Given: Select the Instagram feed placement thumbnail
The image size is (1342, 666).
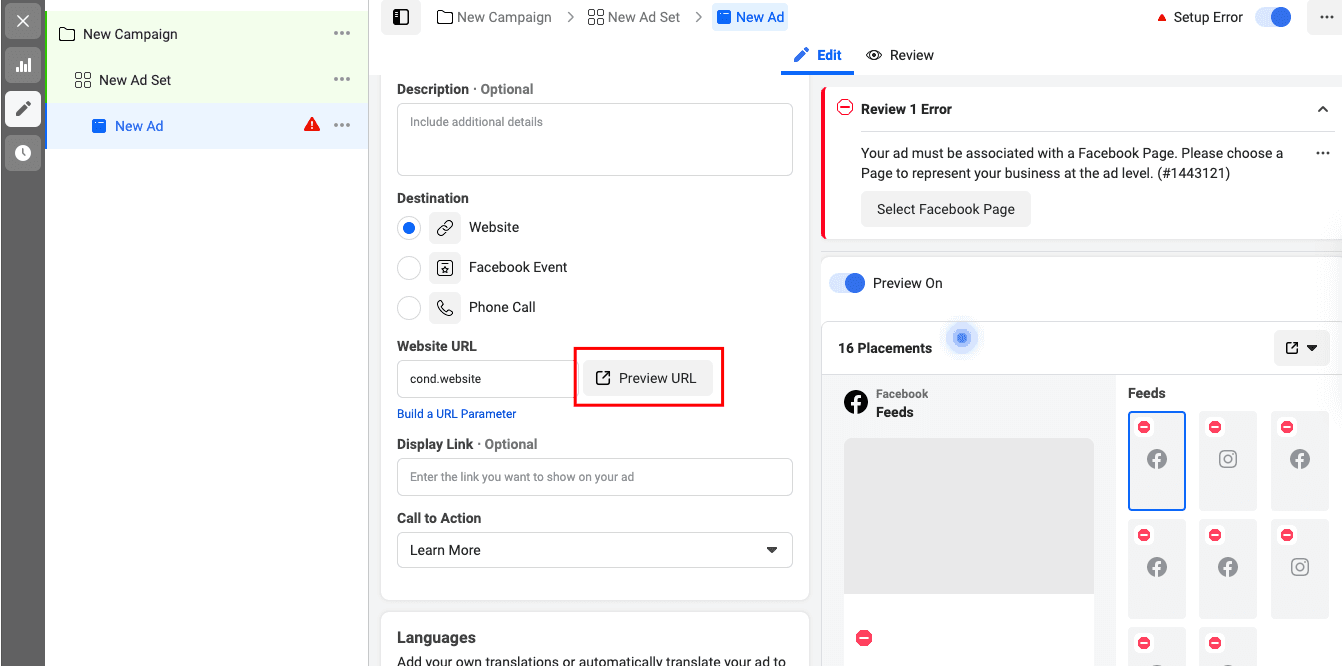Looking at the screenshot, I should 1228,460.
